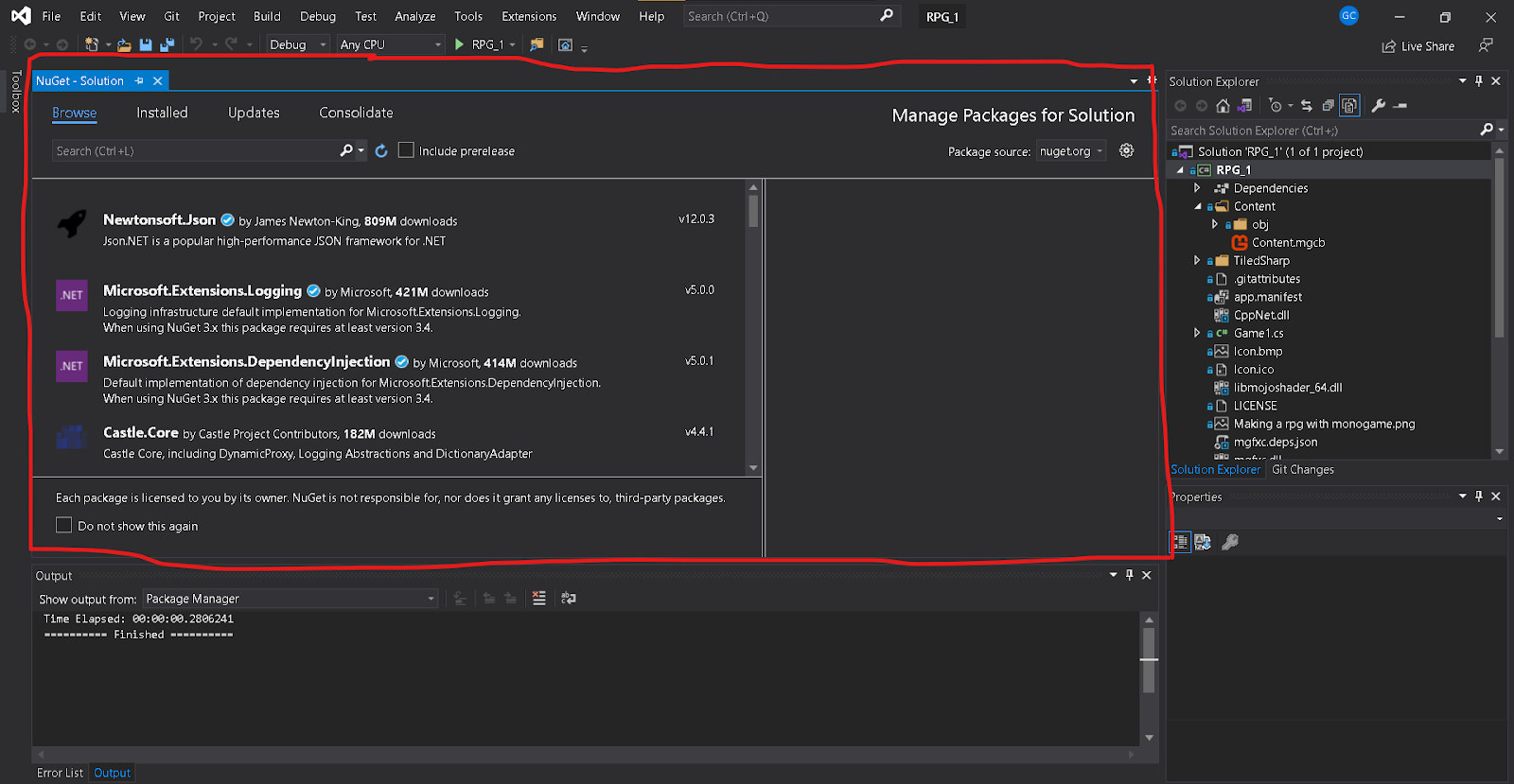This screenshot has height=784, width=1514.
Task: Refresh the NuGet package list
Action: (x=381, y=151)
